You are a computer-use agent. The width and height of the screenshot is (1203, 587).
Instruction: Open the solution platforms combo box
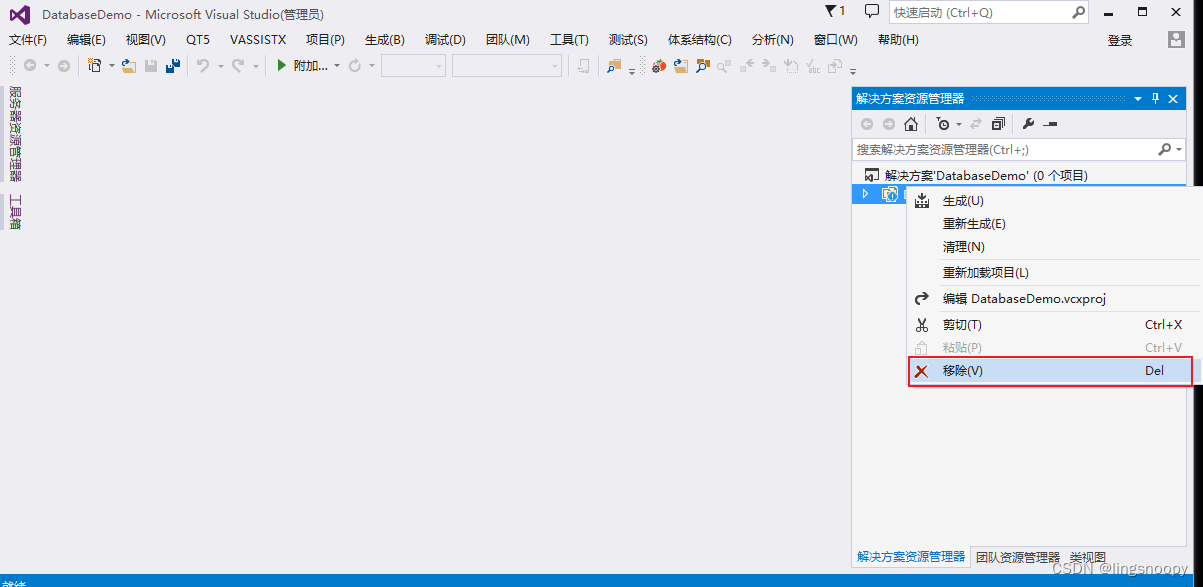507,66
